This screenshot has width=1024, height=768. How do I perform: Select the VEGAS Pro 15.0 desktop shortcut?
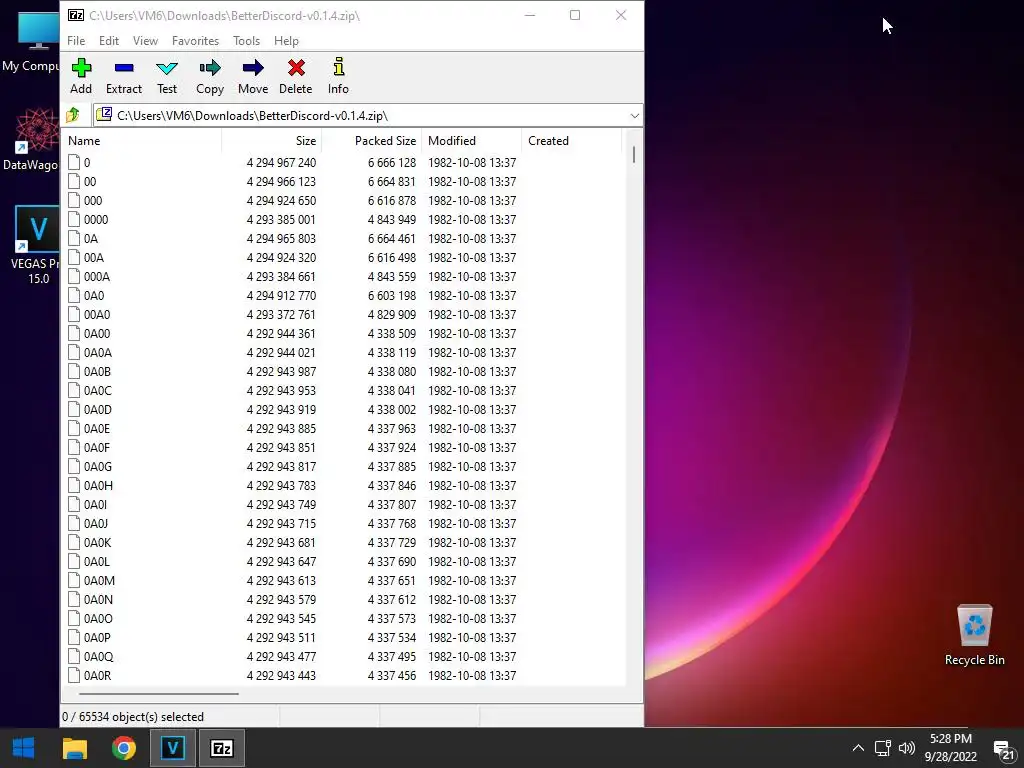click(x=36, y=244)
